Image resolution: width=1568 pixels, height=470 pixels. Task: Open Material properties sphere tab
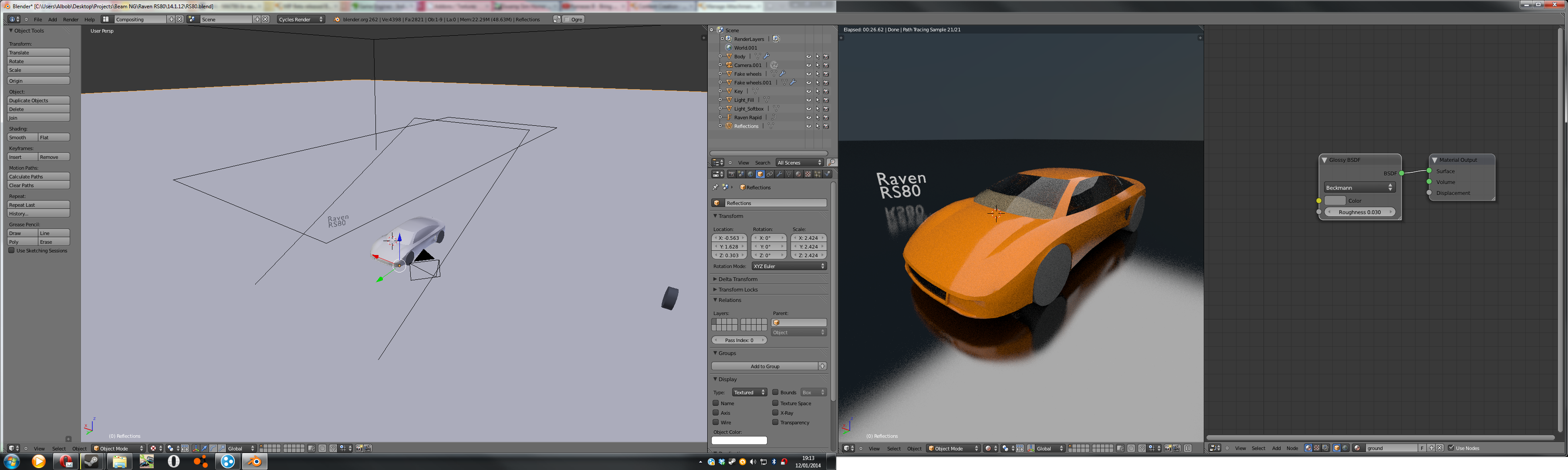tap(799, 174)
